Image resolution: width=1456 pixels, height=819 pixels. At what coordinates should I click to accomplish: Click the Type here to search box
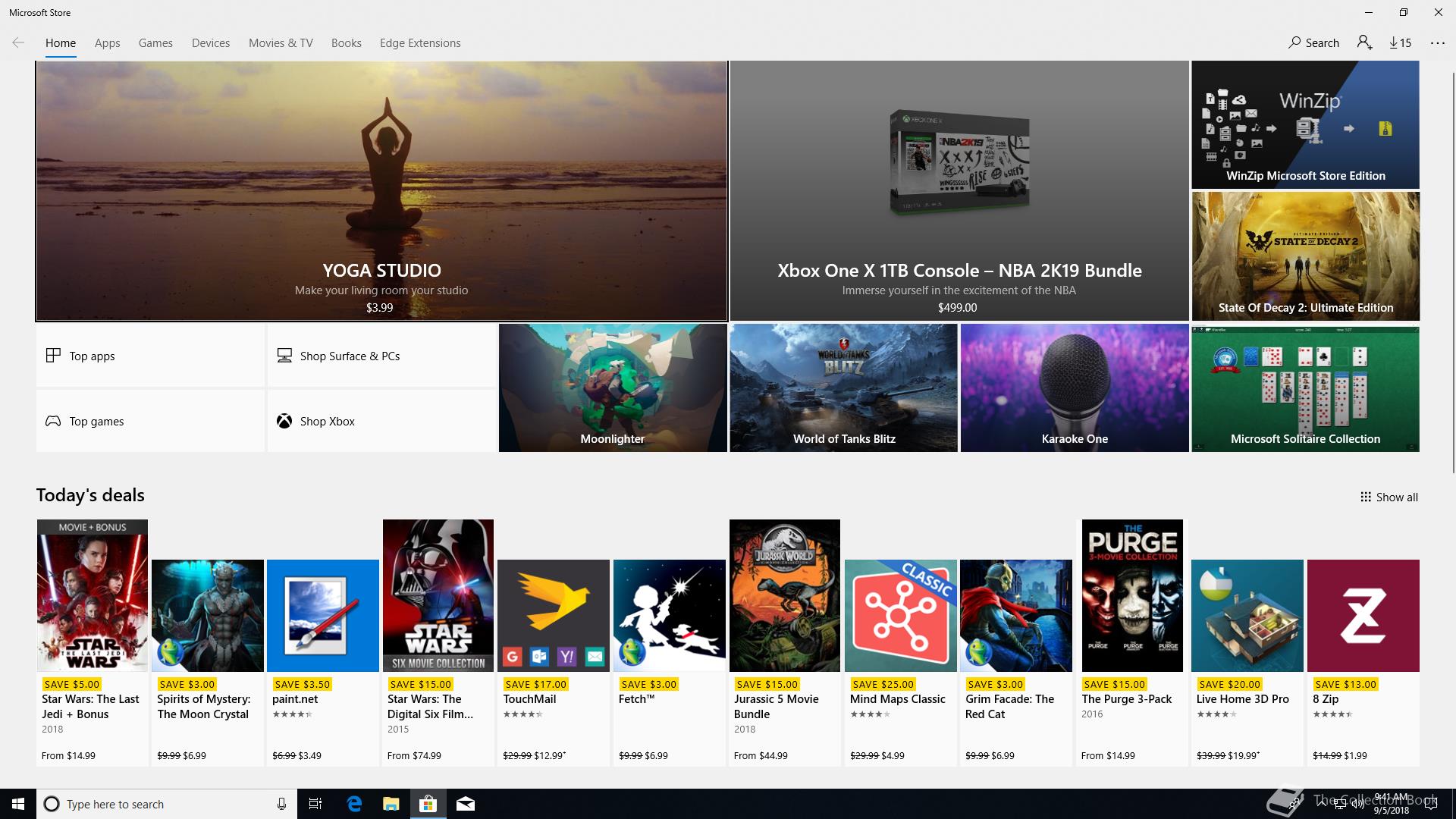pos(165,804)
